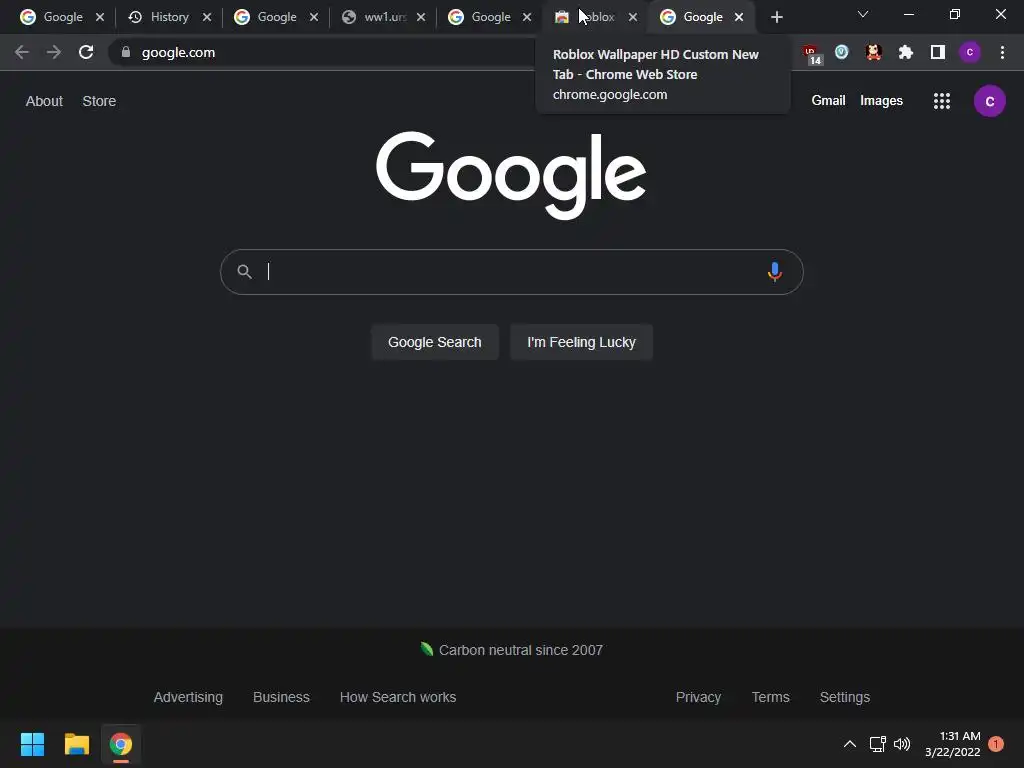Open the taskbar clock and date
This screenshot has width=1024, height=768.
click(952, 744)
